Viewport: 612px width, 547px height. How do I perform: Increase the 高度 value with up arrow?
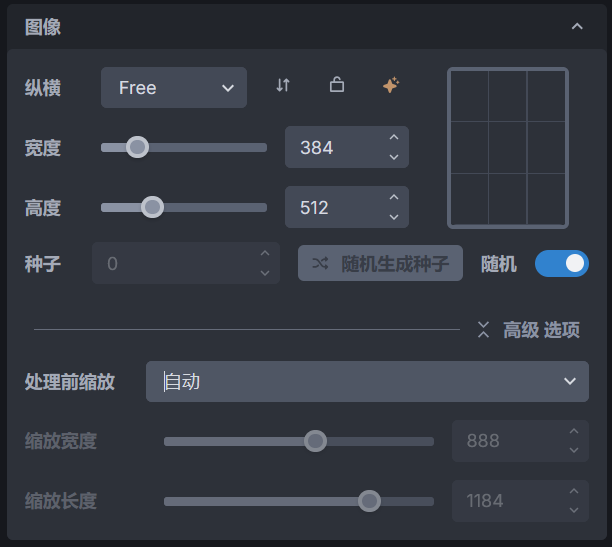(394, 198)
